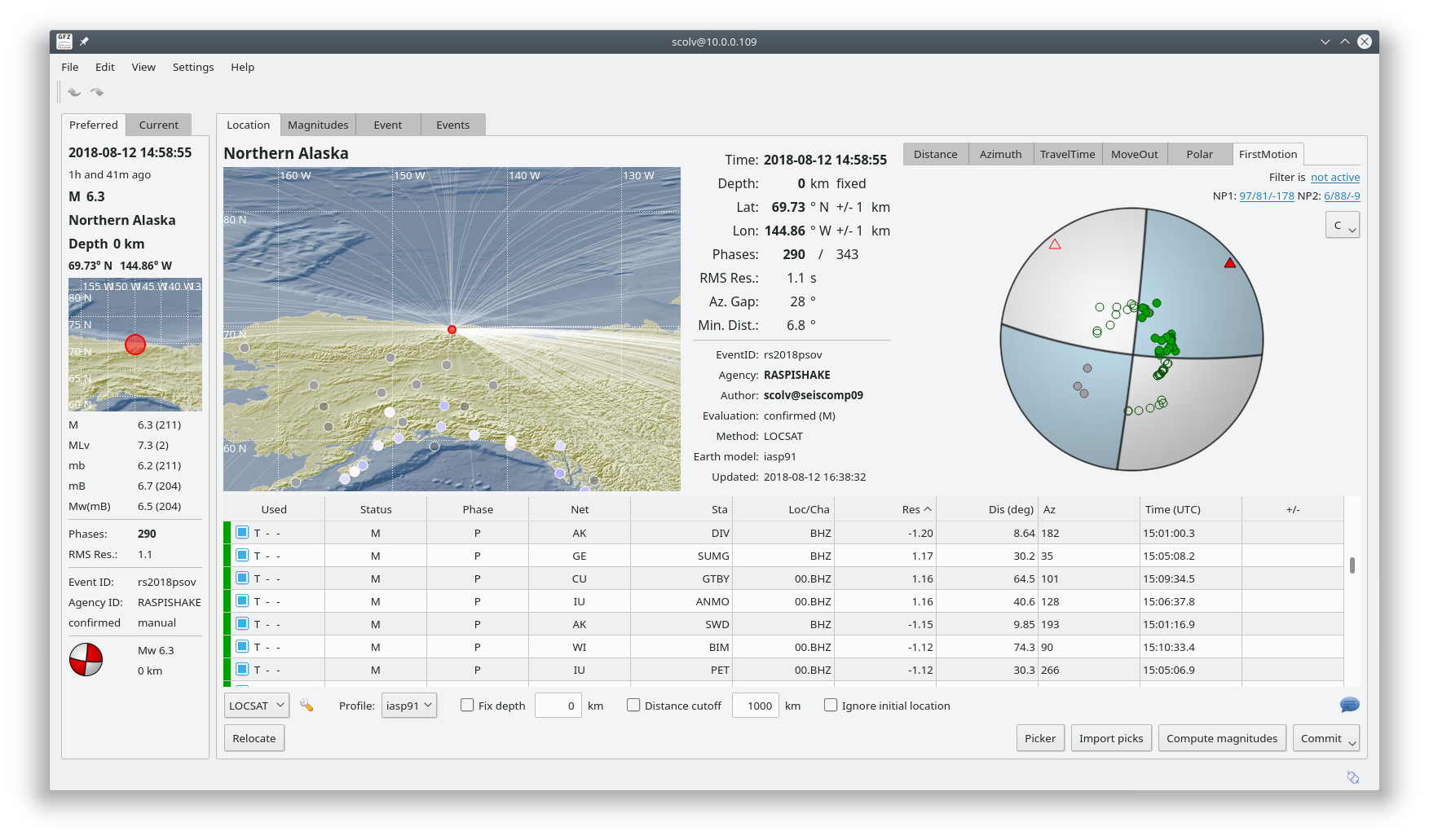Switch to the Magnitudes tab
The image size is (1429, 840).
click(318, 125)
